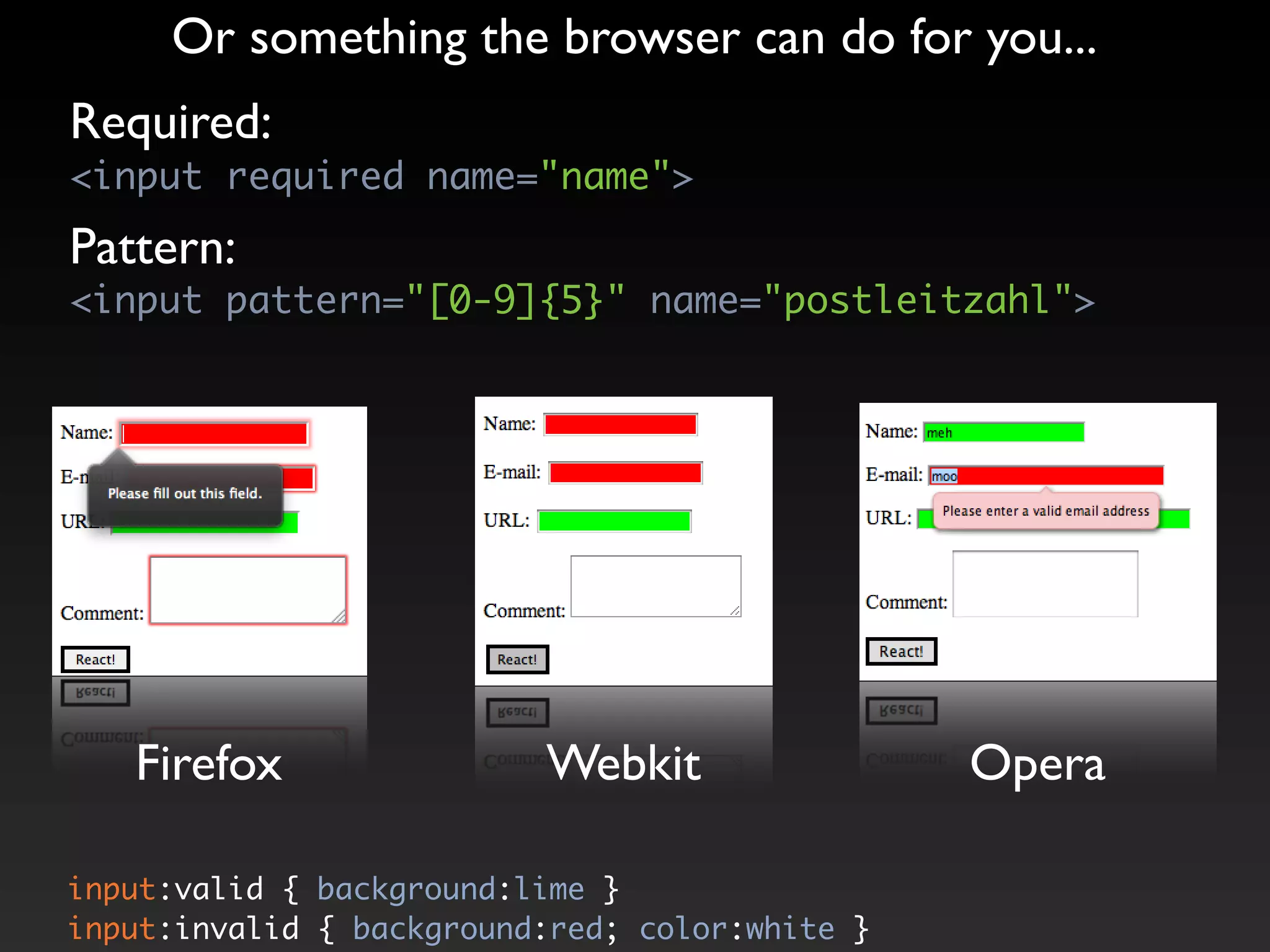This screenshot has height=952, width=1270.
Task: Click the 'E-mail:' label in the Opera form
Action: (x=894, y=475)
